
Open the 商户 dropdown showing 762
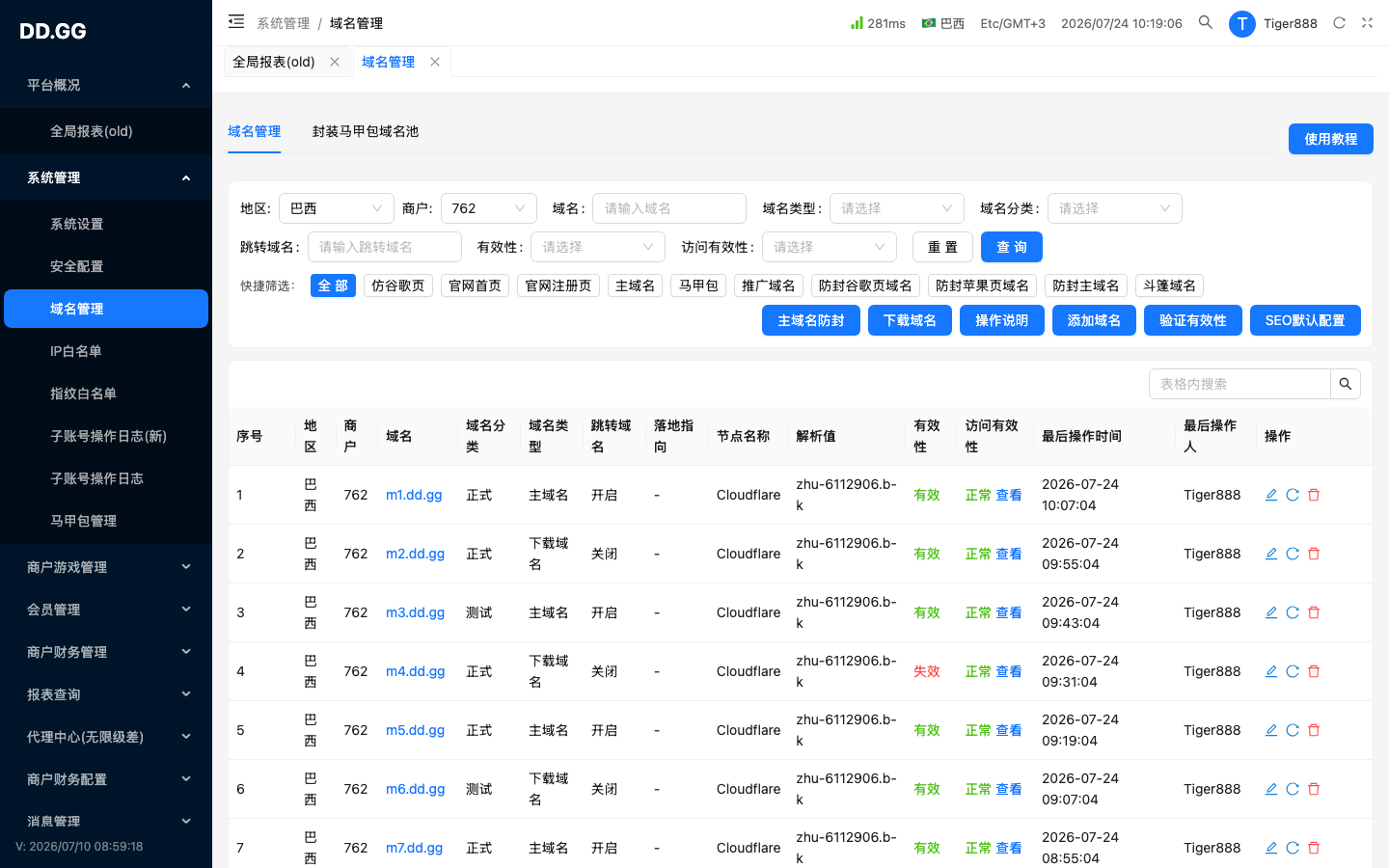pyautogui.click(x=489, y=208)
